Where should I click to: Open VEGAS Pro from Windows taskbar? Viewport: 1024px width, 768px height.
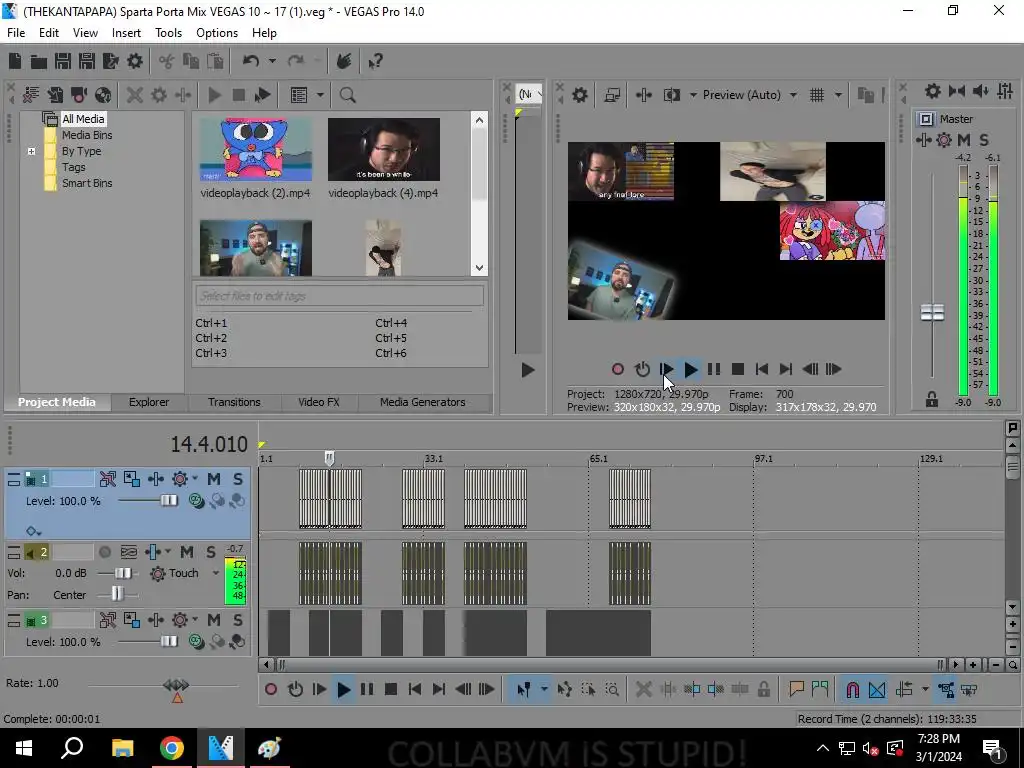coord(221,748)
